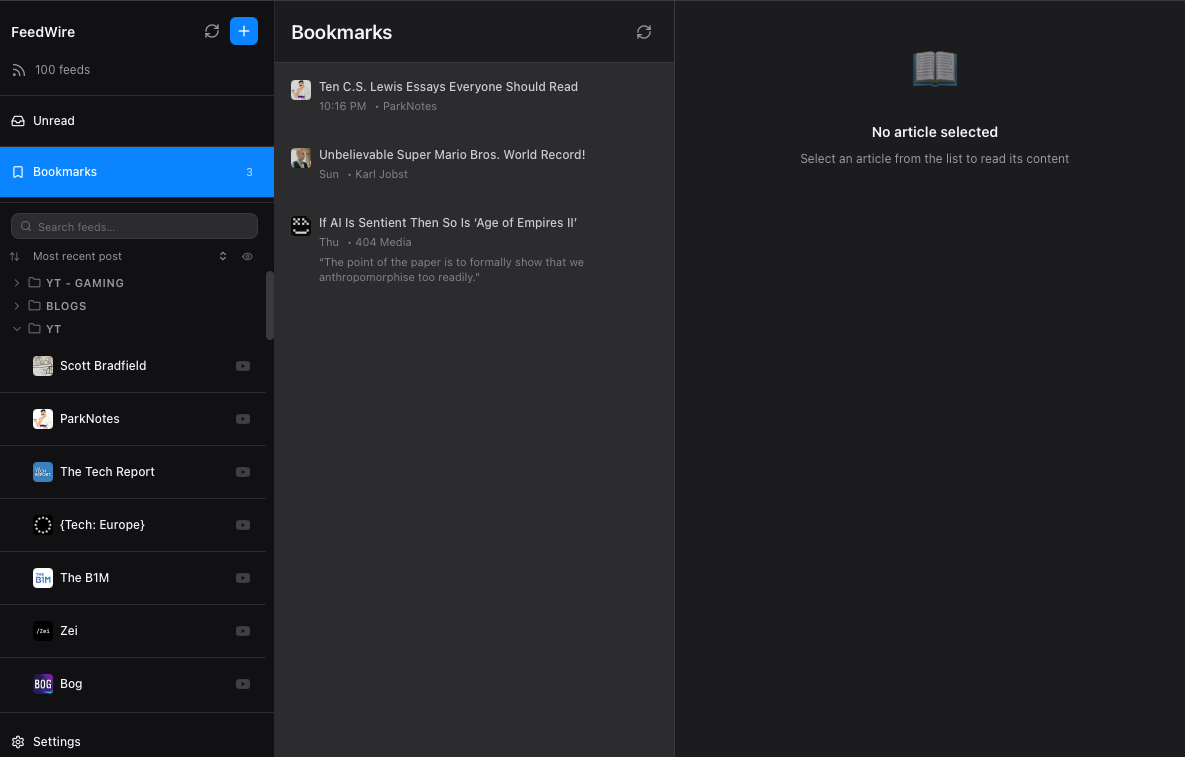The height and width of the screenshot is (757, 1185).
Task: Click the FeedWire app title
Action: pyautogui.click(x=43, y=32)
